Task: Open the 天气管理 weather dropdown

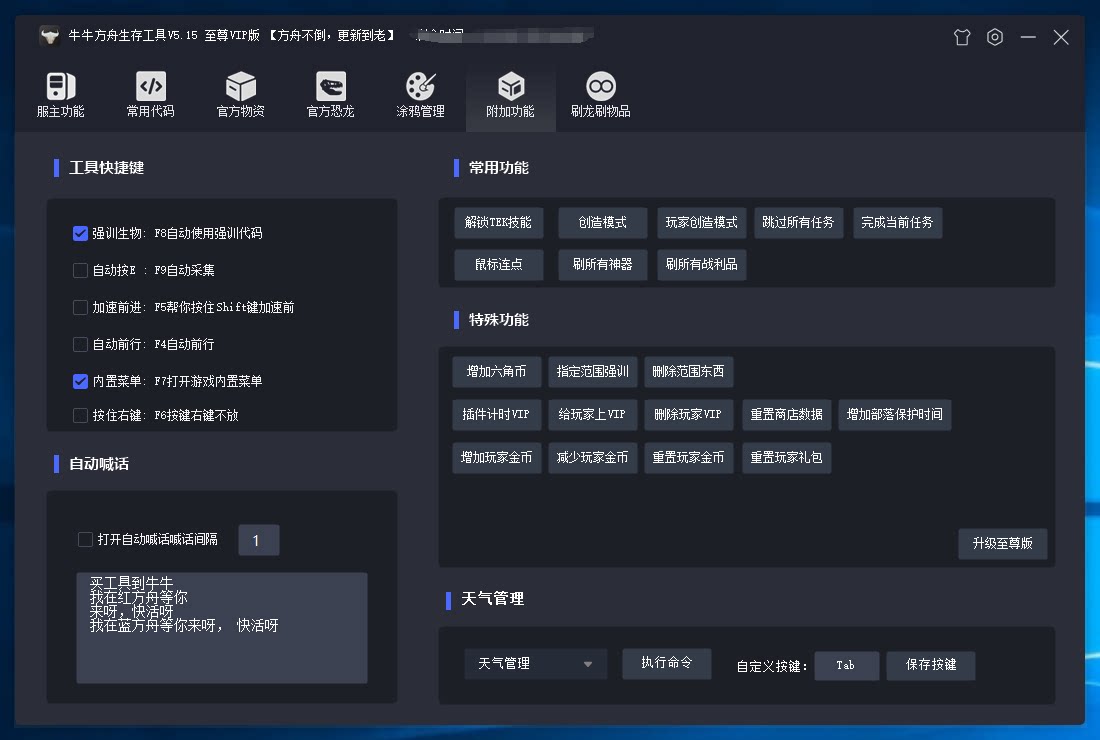Action: 535,663
